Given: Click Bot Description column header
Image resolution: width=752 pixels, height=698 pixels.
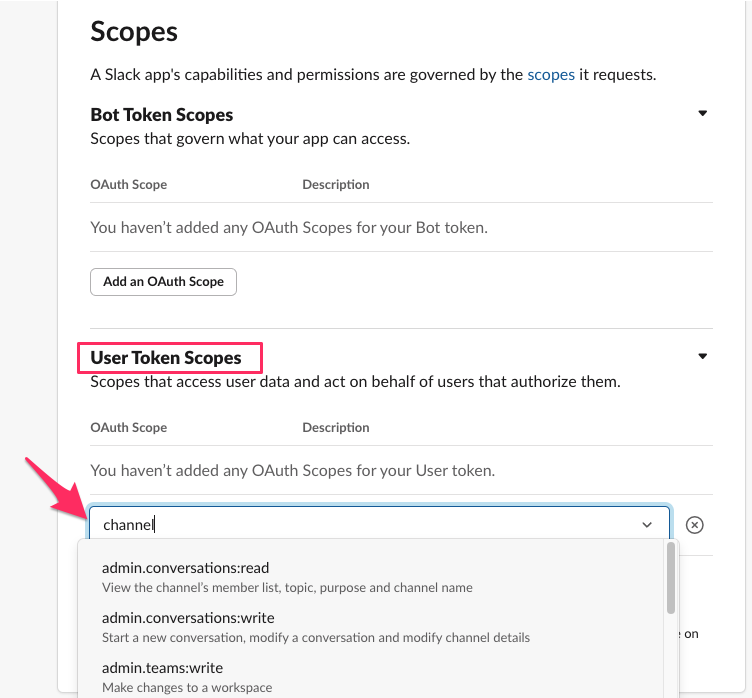Looking at the screenshot, I should coord(336,185).
